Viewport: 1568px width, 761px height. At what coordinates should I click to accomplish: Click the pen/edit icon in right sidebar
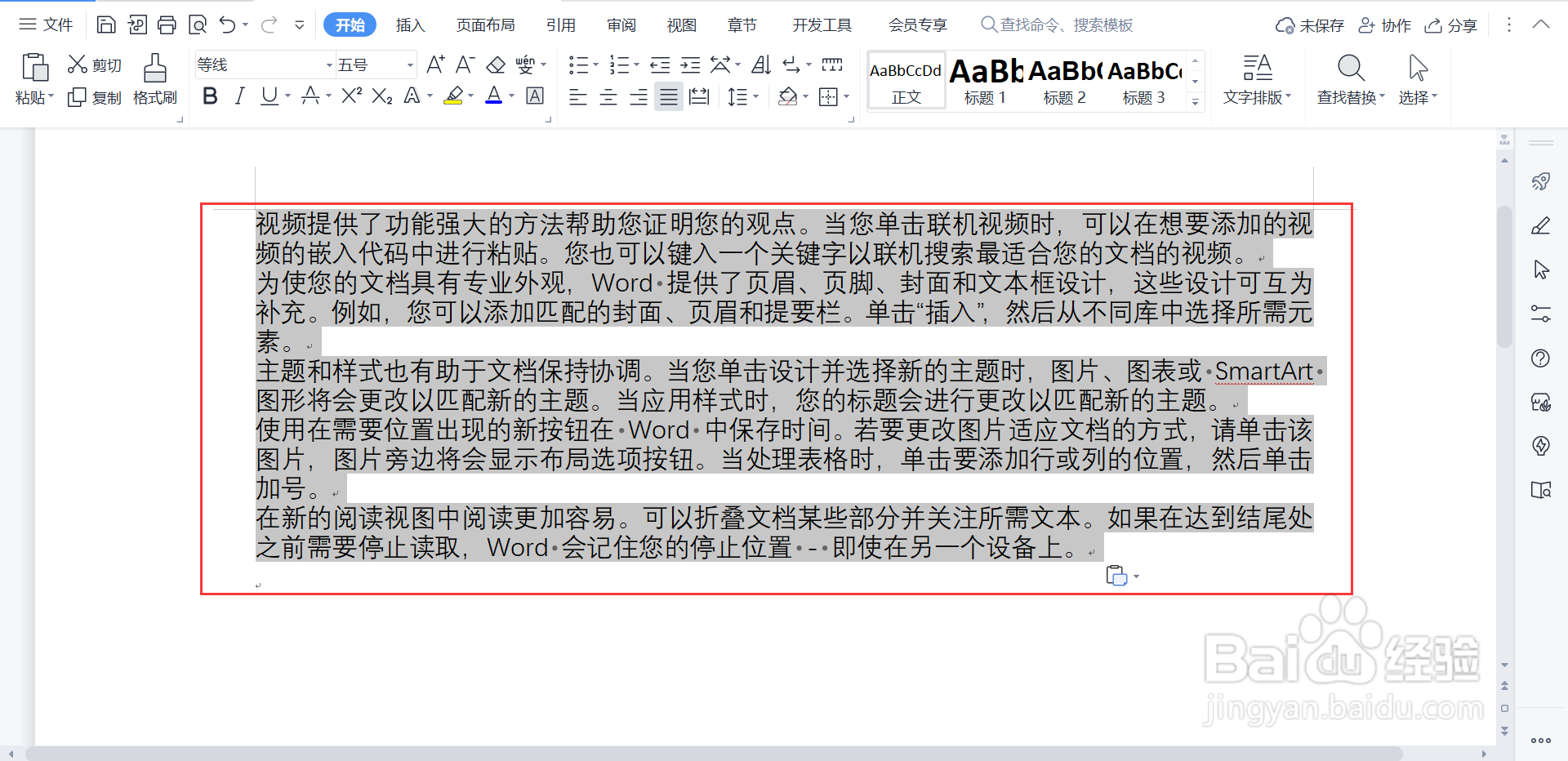(x=1541, y=225)
